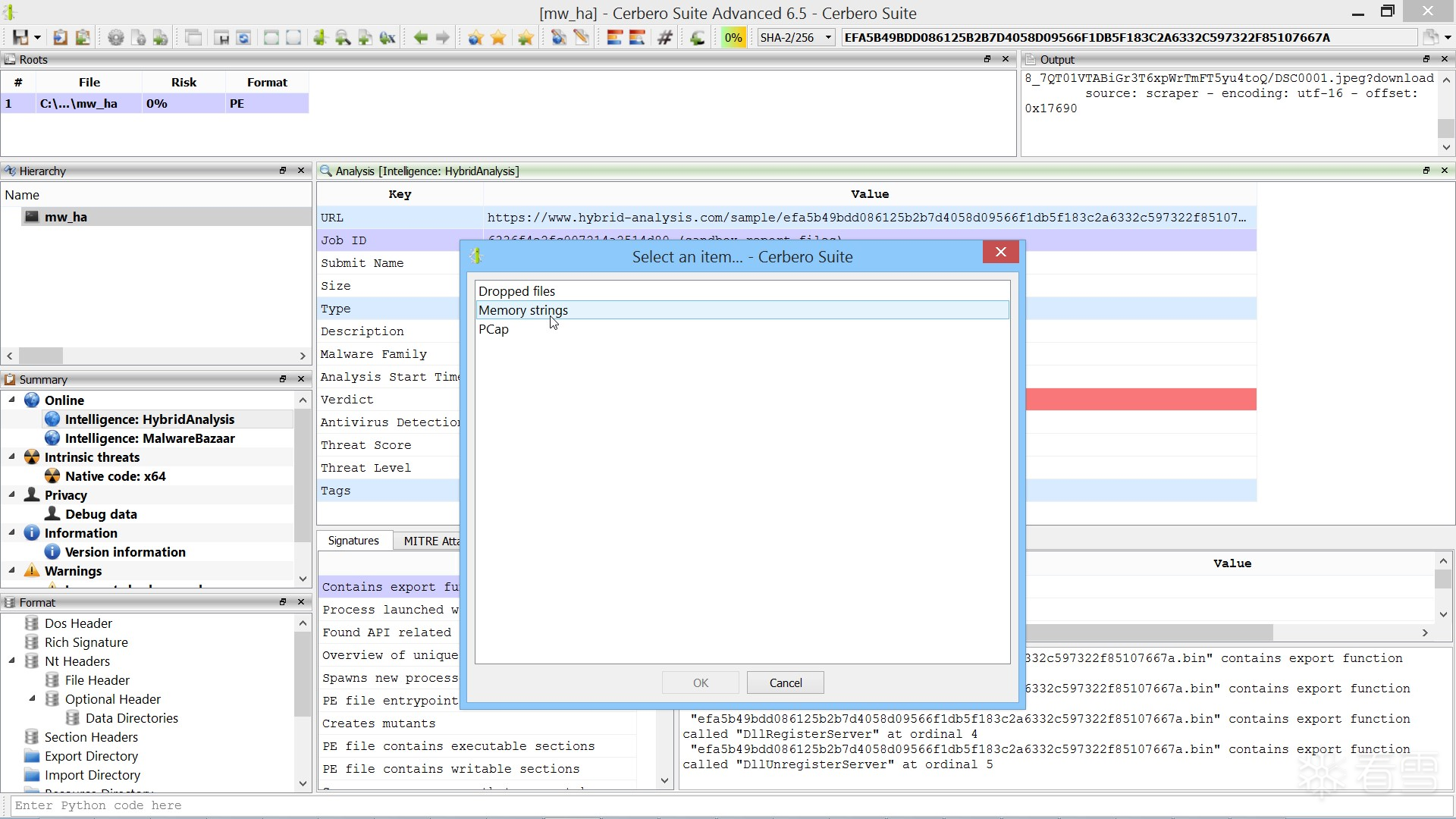1456x819 pixels.
Task: Click Hierarchy panel horizontal scrollbar thumb
Action: tap(41, 356)
